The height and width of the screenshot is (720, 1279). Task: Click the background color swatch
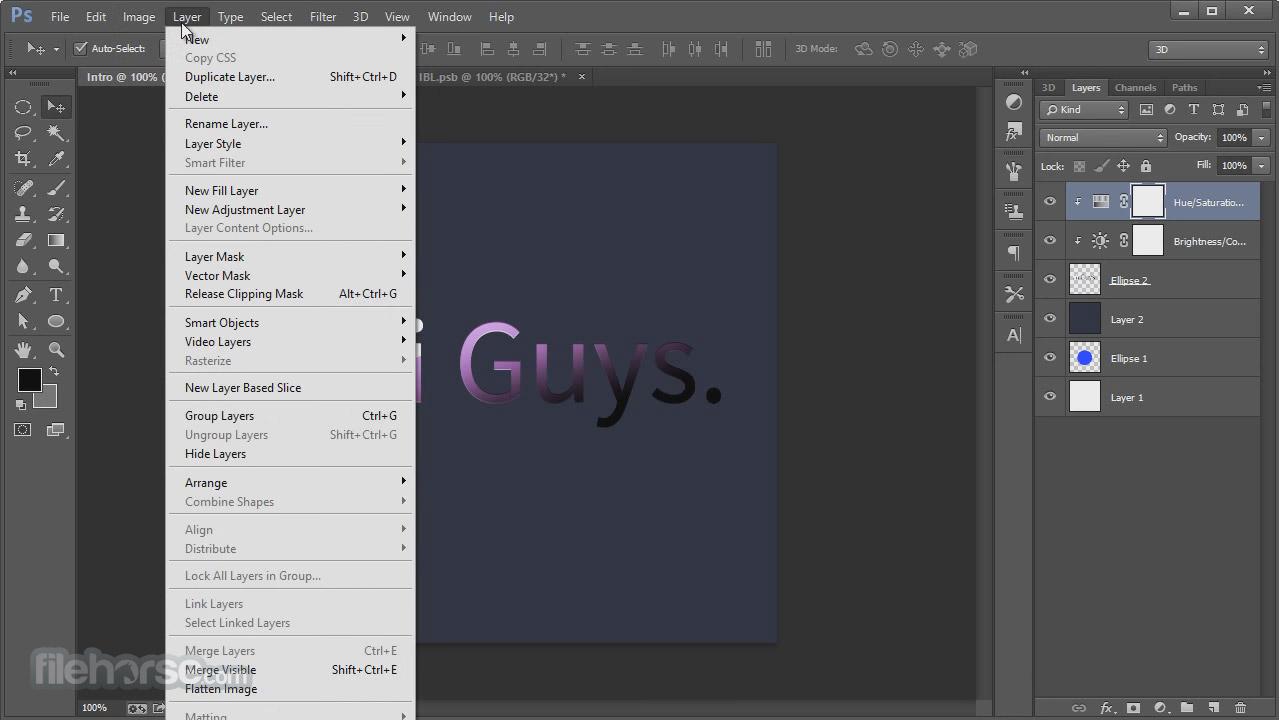tap(47, 399)
